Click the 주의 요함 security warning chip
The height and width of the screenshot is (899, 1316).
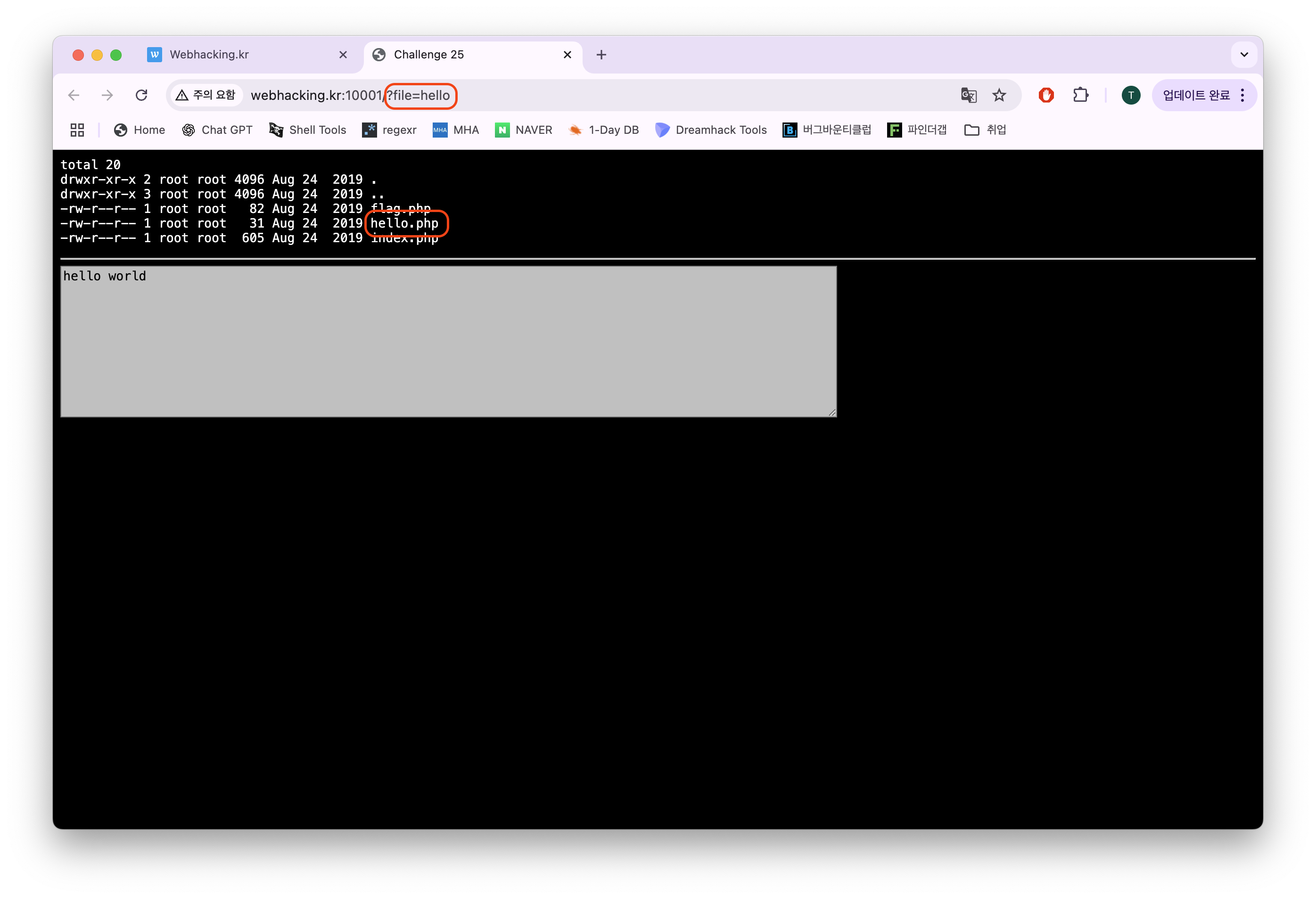point(206,95)
